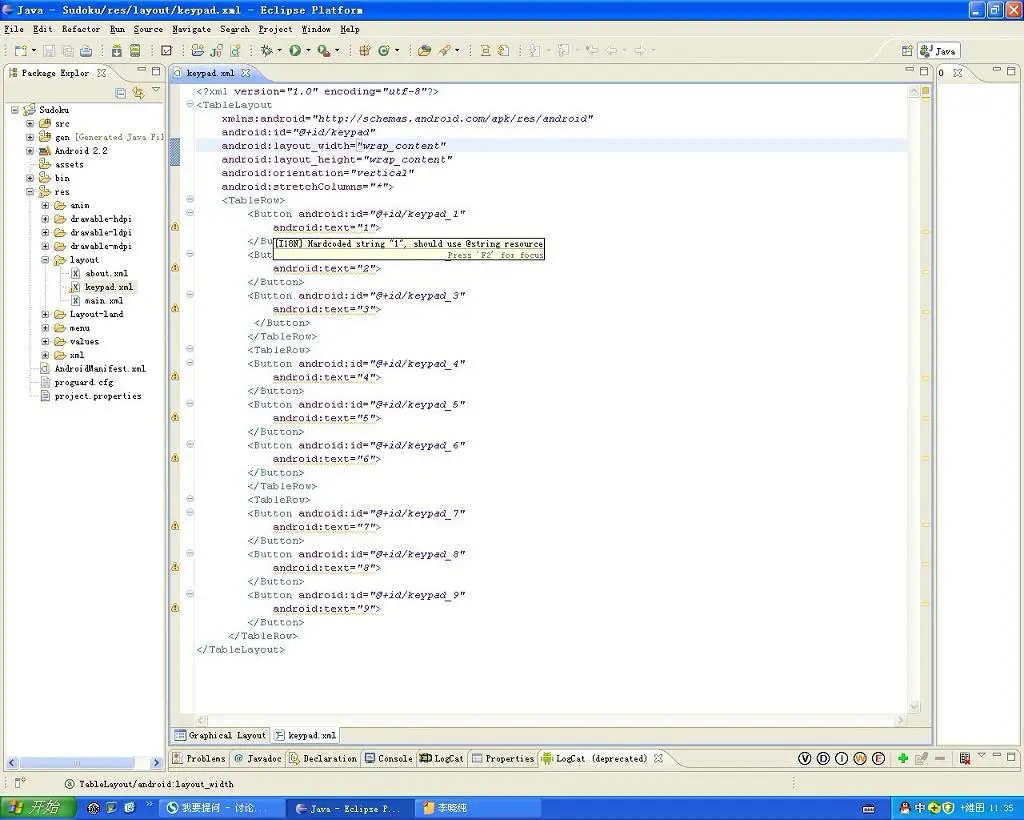
Task: Click the green plus icon in LogCat
Action: [x=903, y=759]
